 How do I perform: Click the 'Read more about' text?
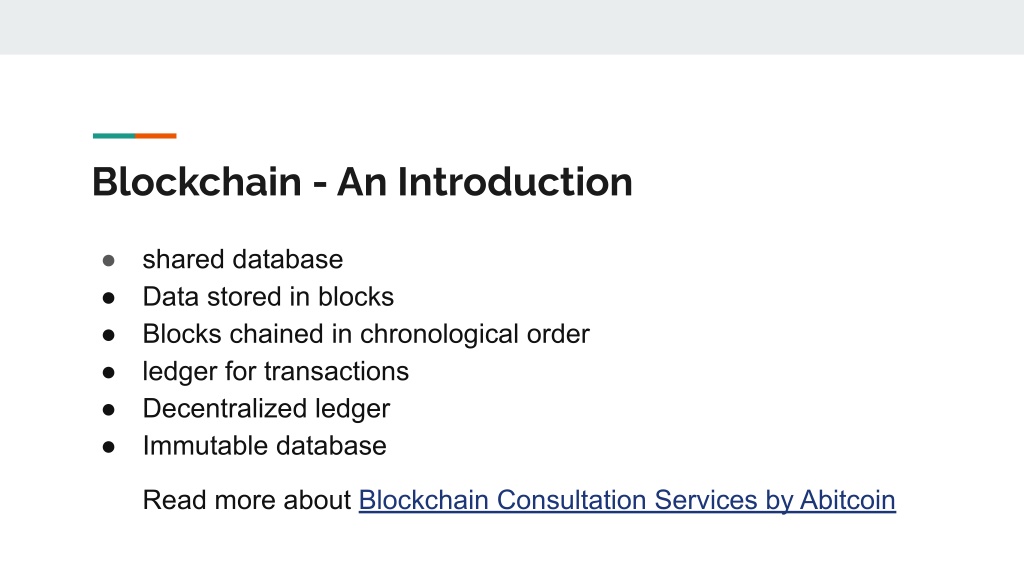(x=247, y=500)
